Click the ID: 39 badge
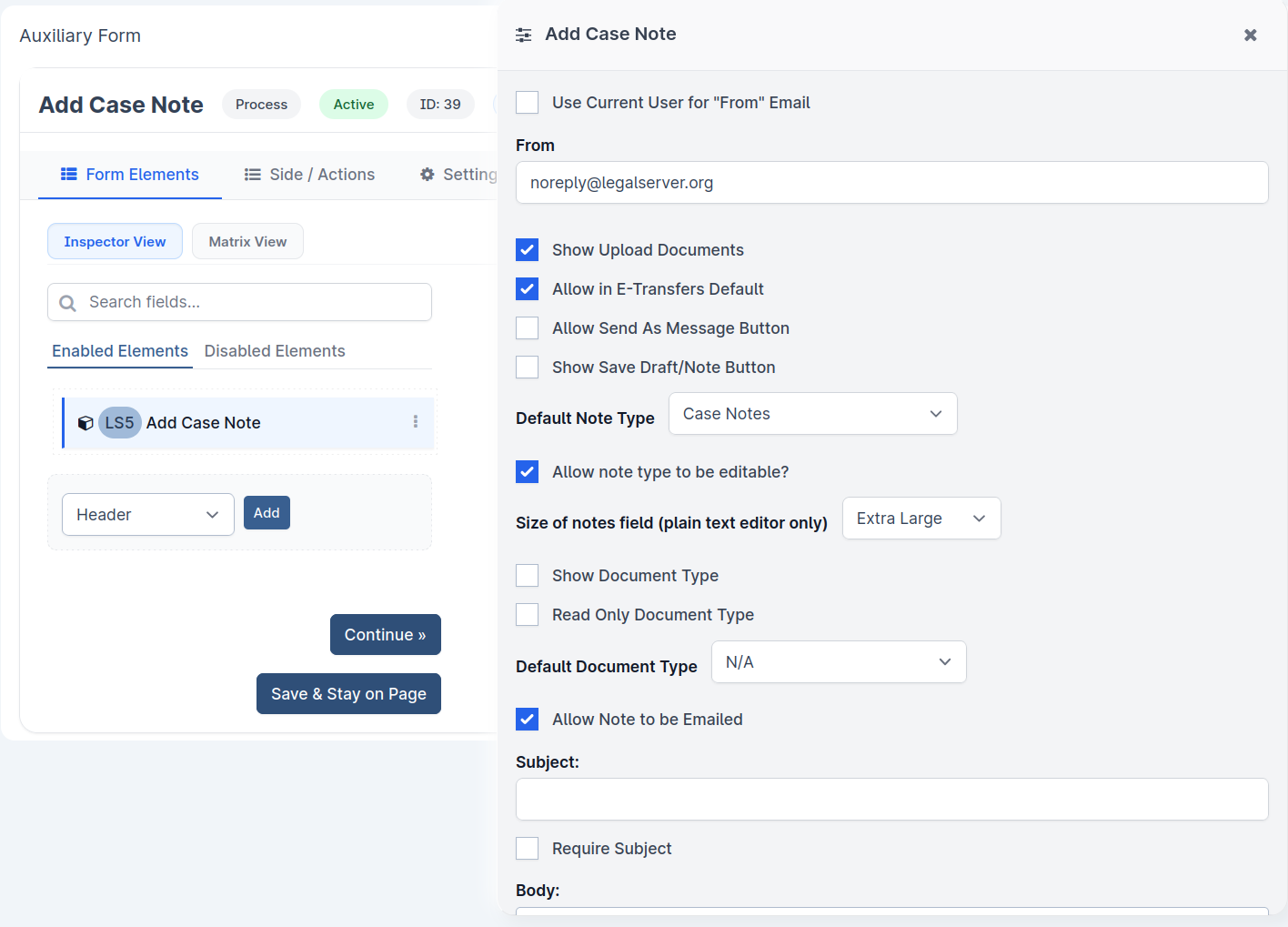The image size is (1288, 927). (440, 105)
